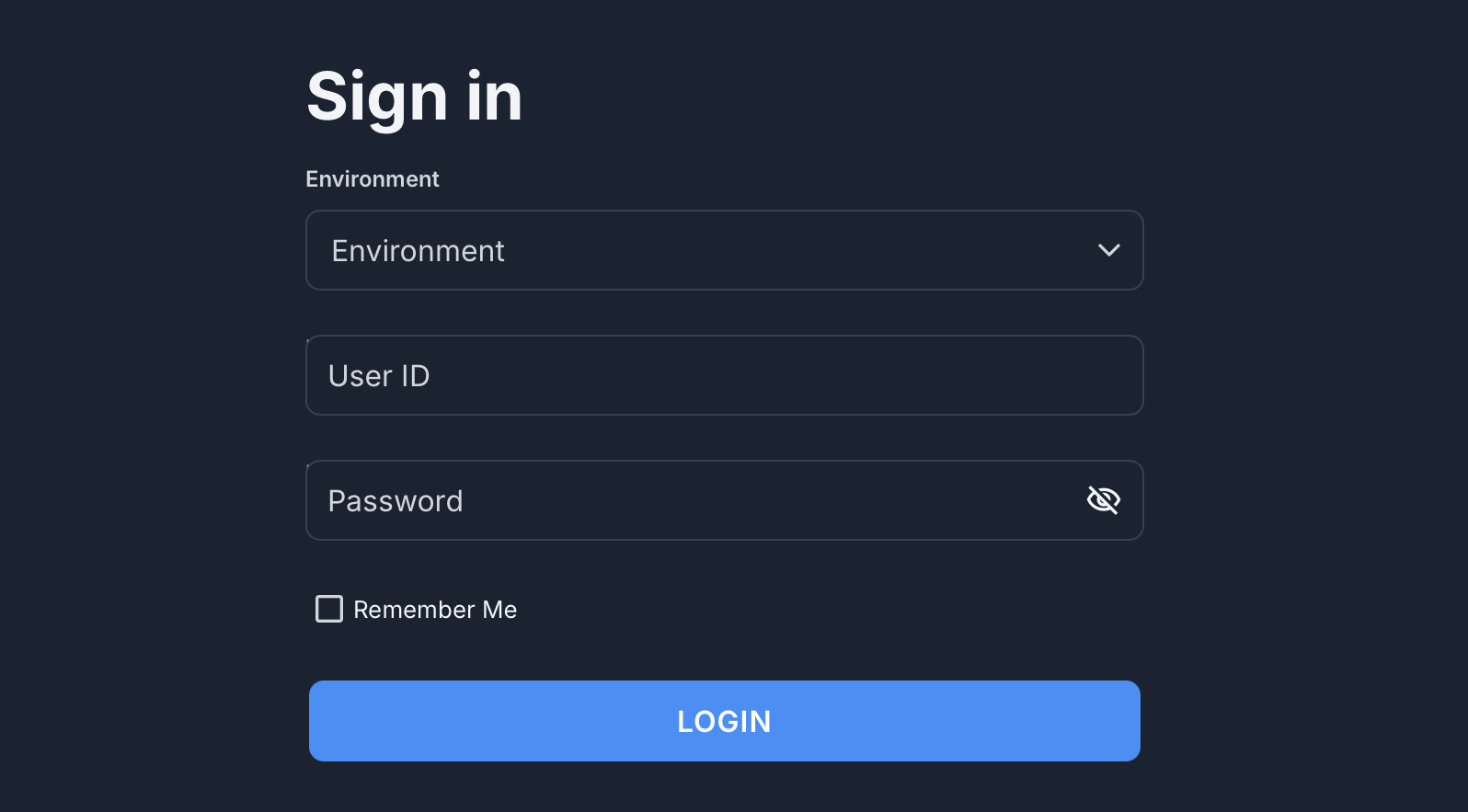The width and height of the screenshot is (1468, 812).
Task: Place the cursor in the User ID box
Action: 725,375
